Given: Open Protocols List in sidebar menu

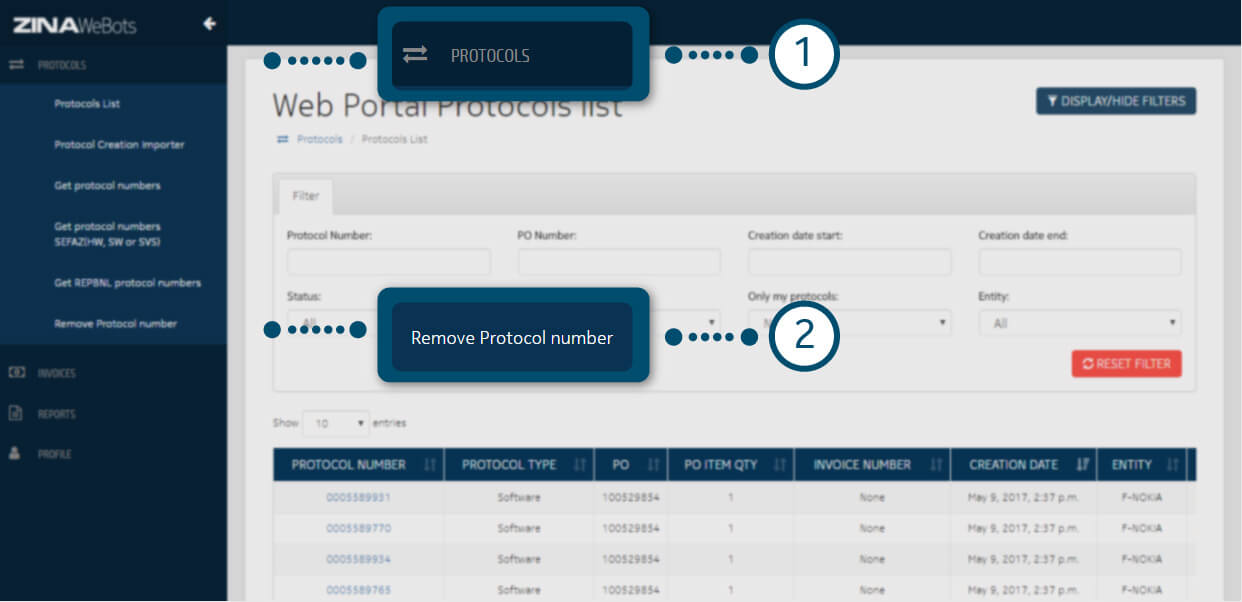Looking at the screenshot, I should coord(87,104).
